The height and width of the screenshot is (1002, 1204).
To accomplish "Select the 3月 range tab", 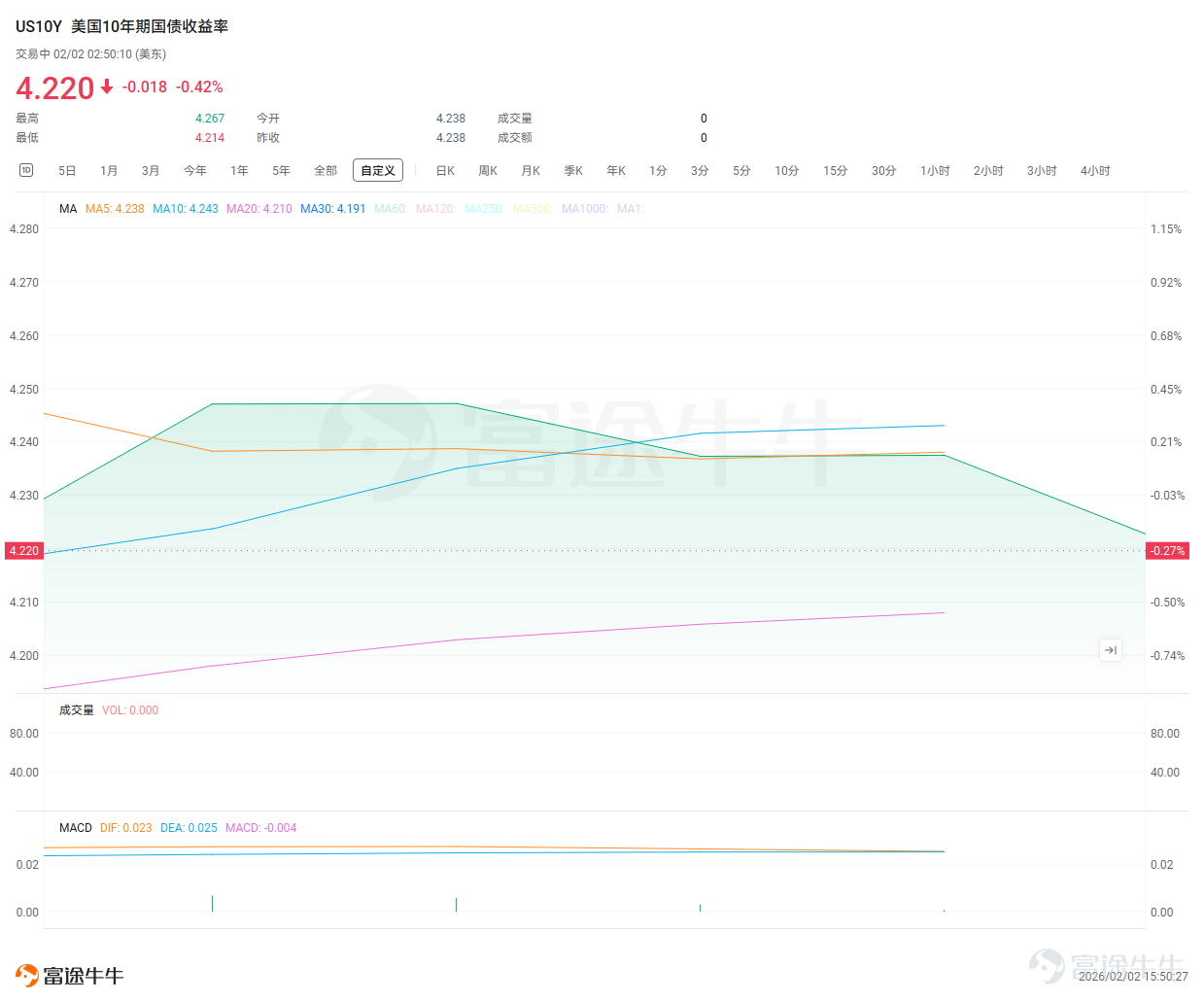I will [x=151, y=171].
